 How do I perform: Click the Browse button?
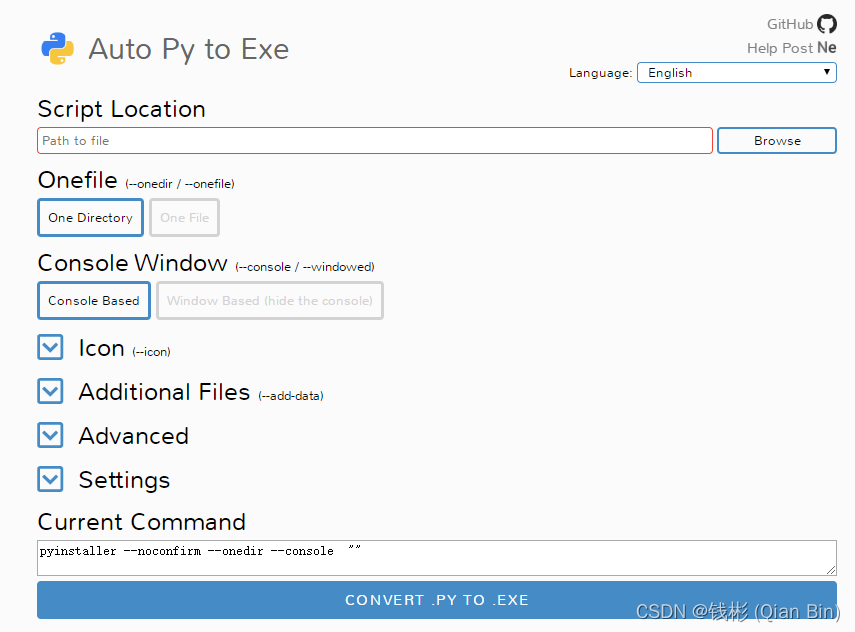click(777, 141)
